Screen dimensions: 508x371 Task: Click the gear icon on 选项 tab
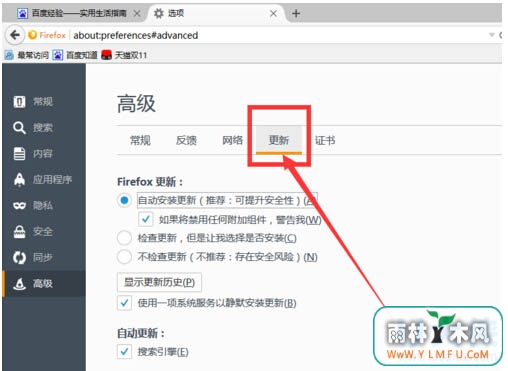pyautogui.click(x=159, y=13)
